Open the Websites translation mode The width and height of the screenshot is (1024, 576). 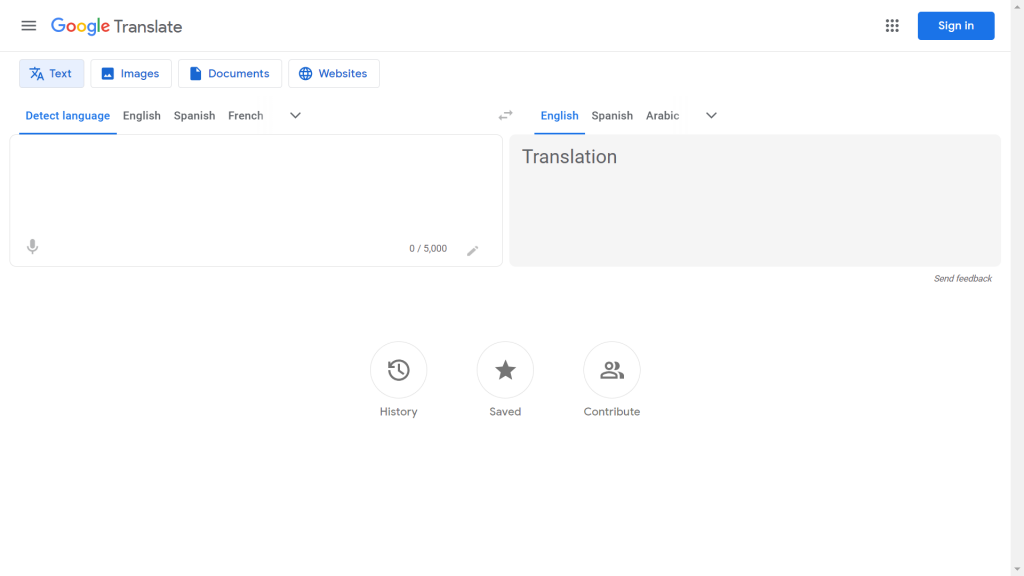click(333, 73)
